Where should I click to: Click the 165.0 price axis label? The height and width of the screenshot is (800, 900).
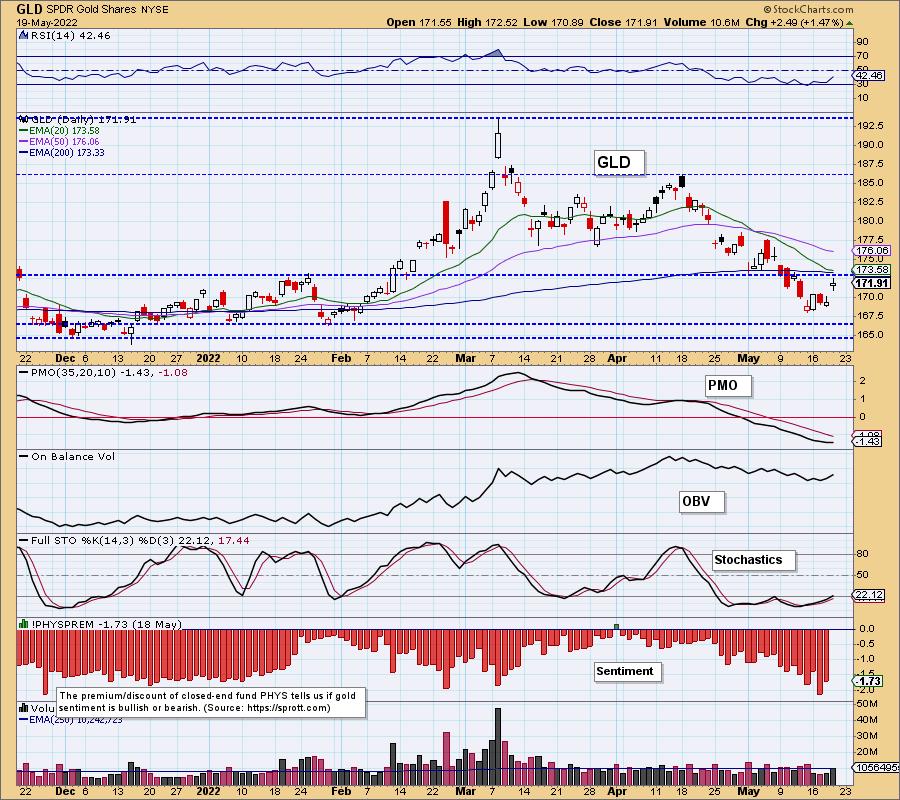tap(870, 335)
